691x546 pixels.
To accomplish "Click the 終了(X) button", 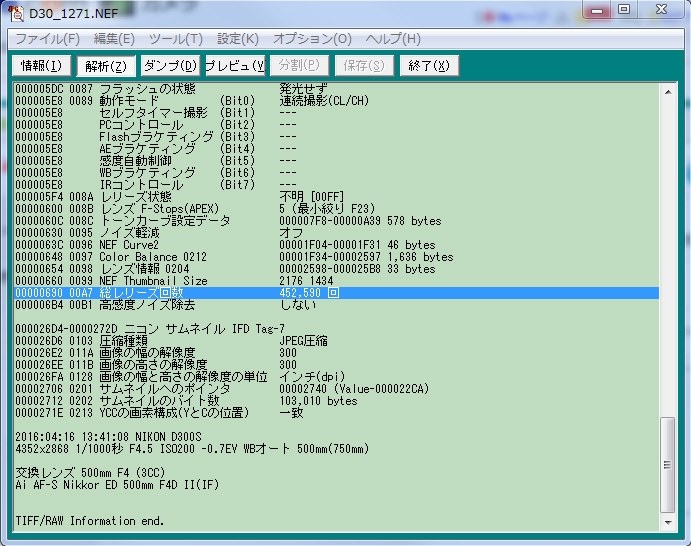I will coord(429,66).
